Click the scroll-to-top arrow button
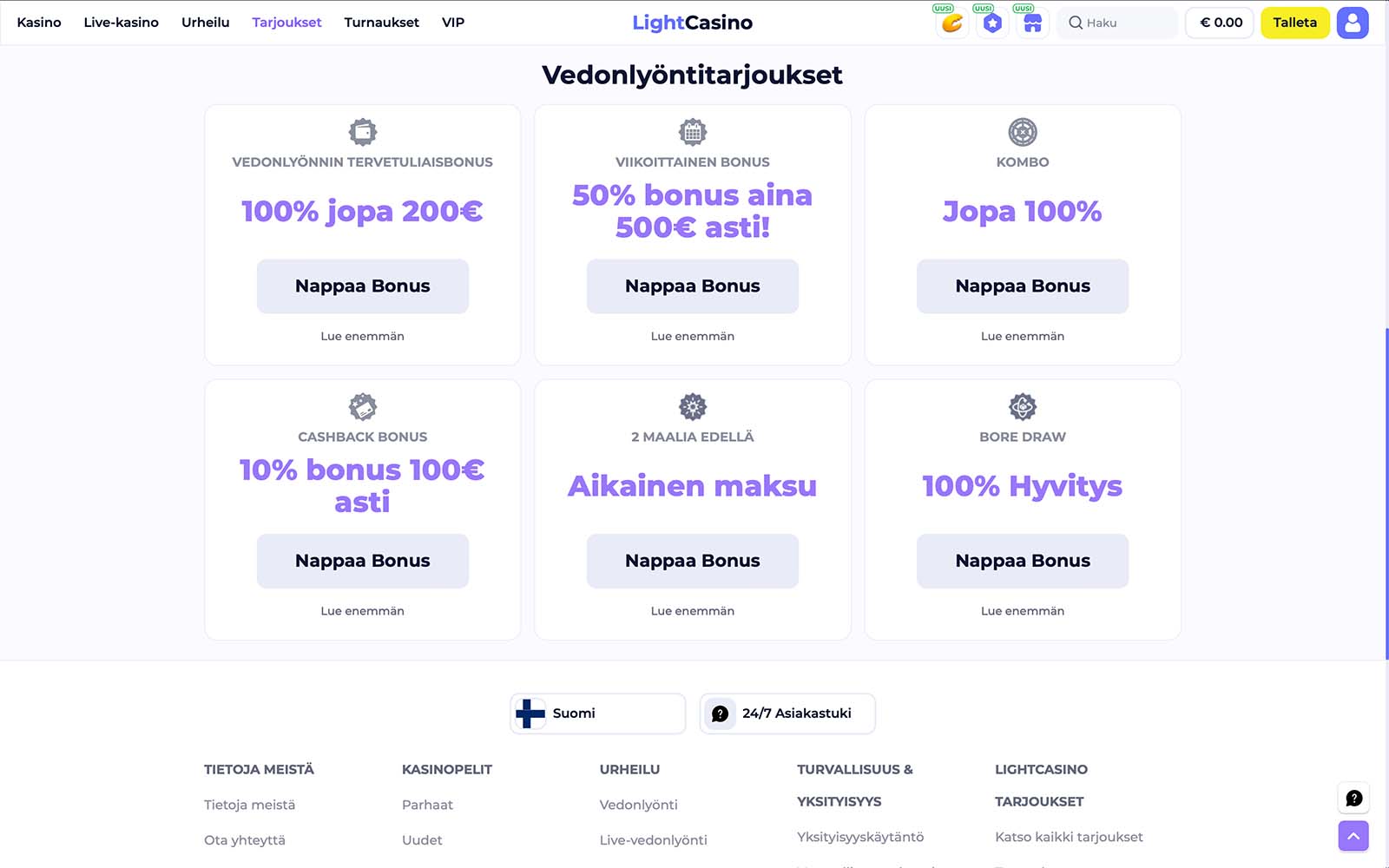The image size is (1389, 868). [1353, 836]
